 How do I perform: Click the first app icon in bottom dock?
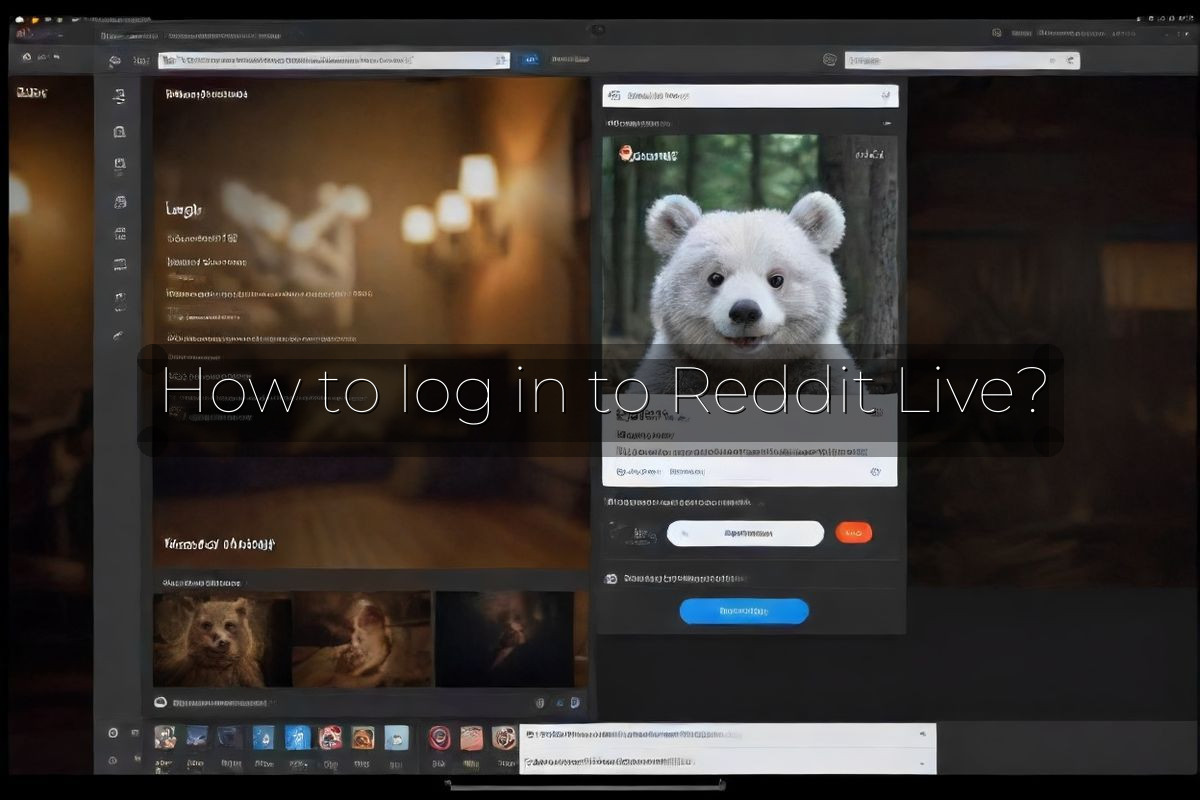point(165,738)
